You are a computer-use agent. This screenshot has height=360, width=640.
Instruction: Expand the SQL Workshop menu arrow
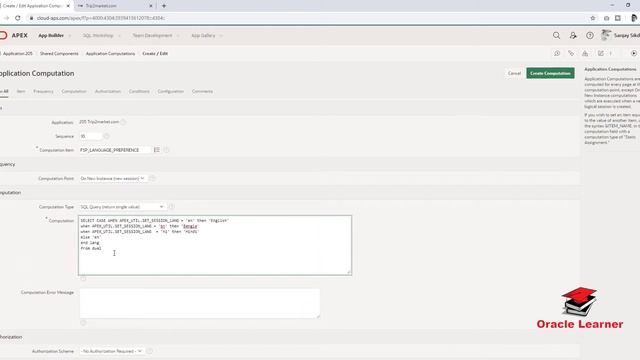(119, 36)
